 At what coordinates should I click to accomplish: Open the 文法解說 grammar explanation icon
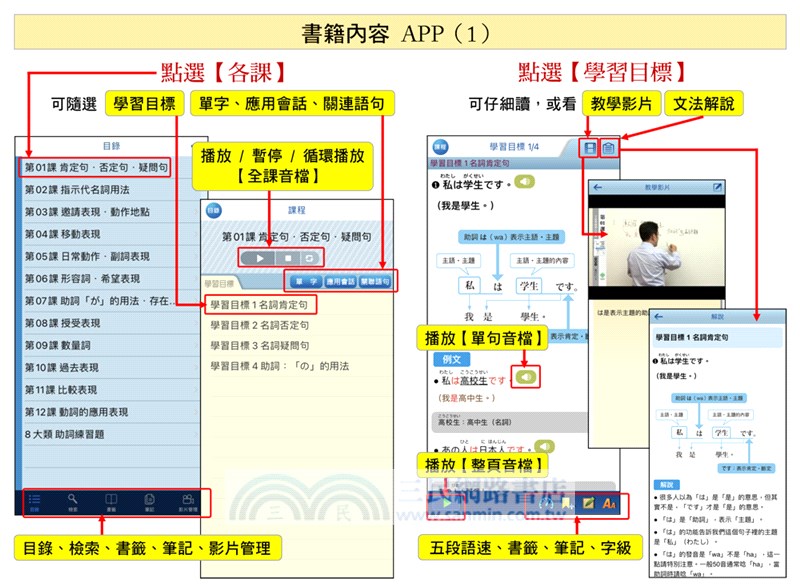click(x=610, y=147)
